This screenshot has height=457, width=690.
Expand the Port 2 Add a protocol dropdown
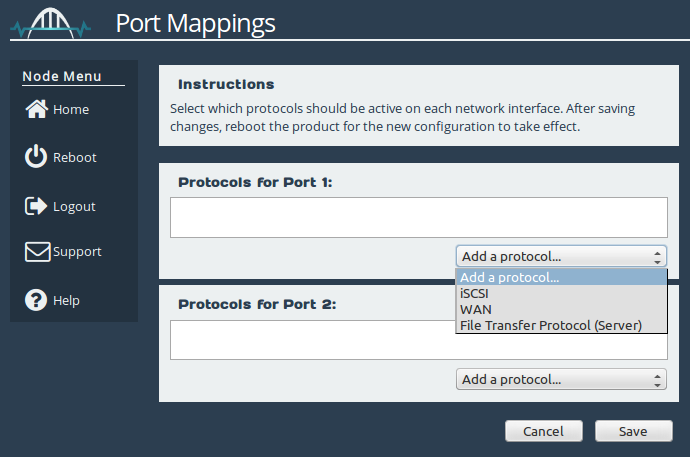pyautogui.click(x=561, y=379)
